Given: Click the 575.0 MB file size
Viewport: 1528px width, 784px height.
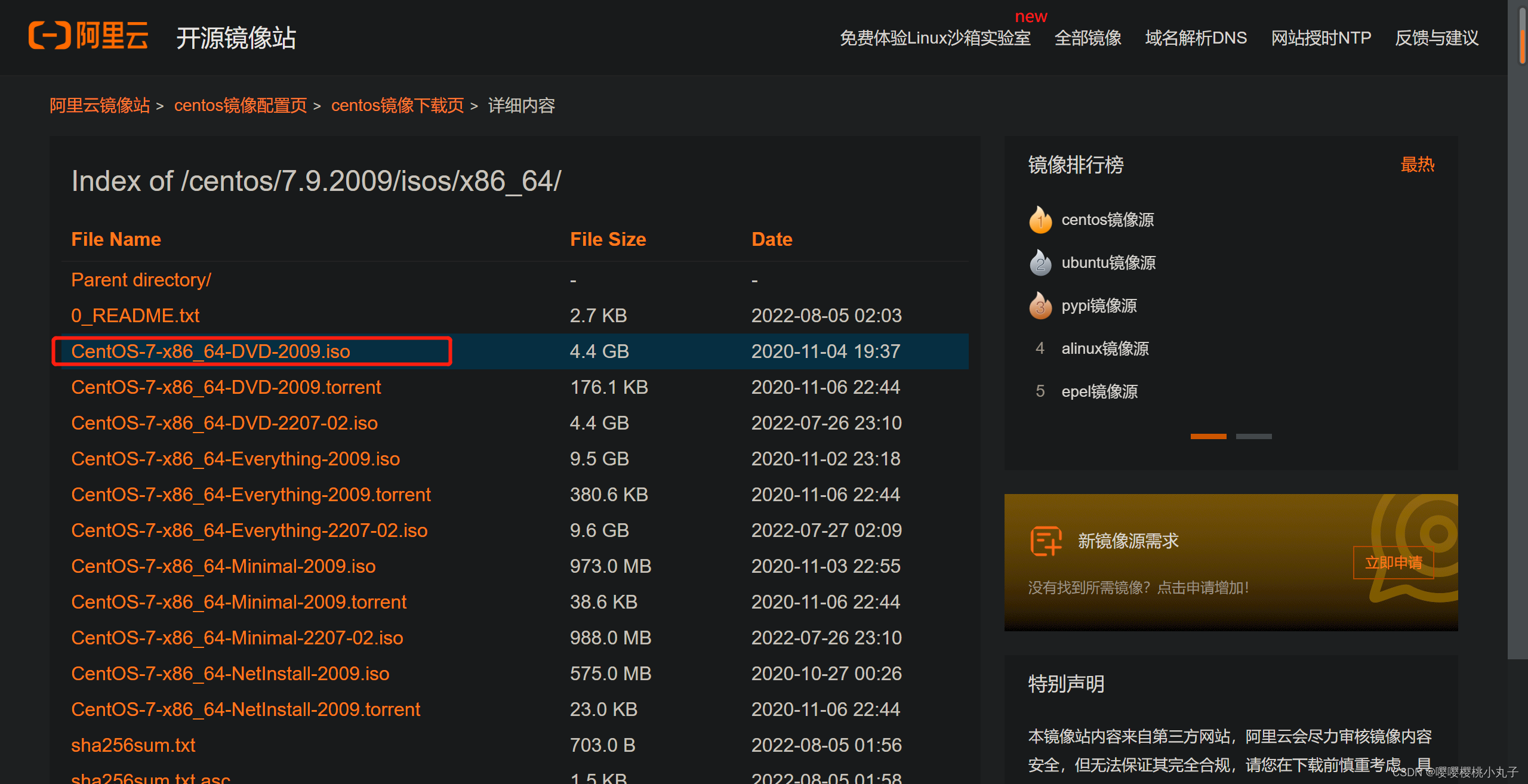Looking at the screenshot, I should (x=610, y=674).
